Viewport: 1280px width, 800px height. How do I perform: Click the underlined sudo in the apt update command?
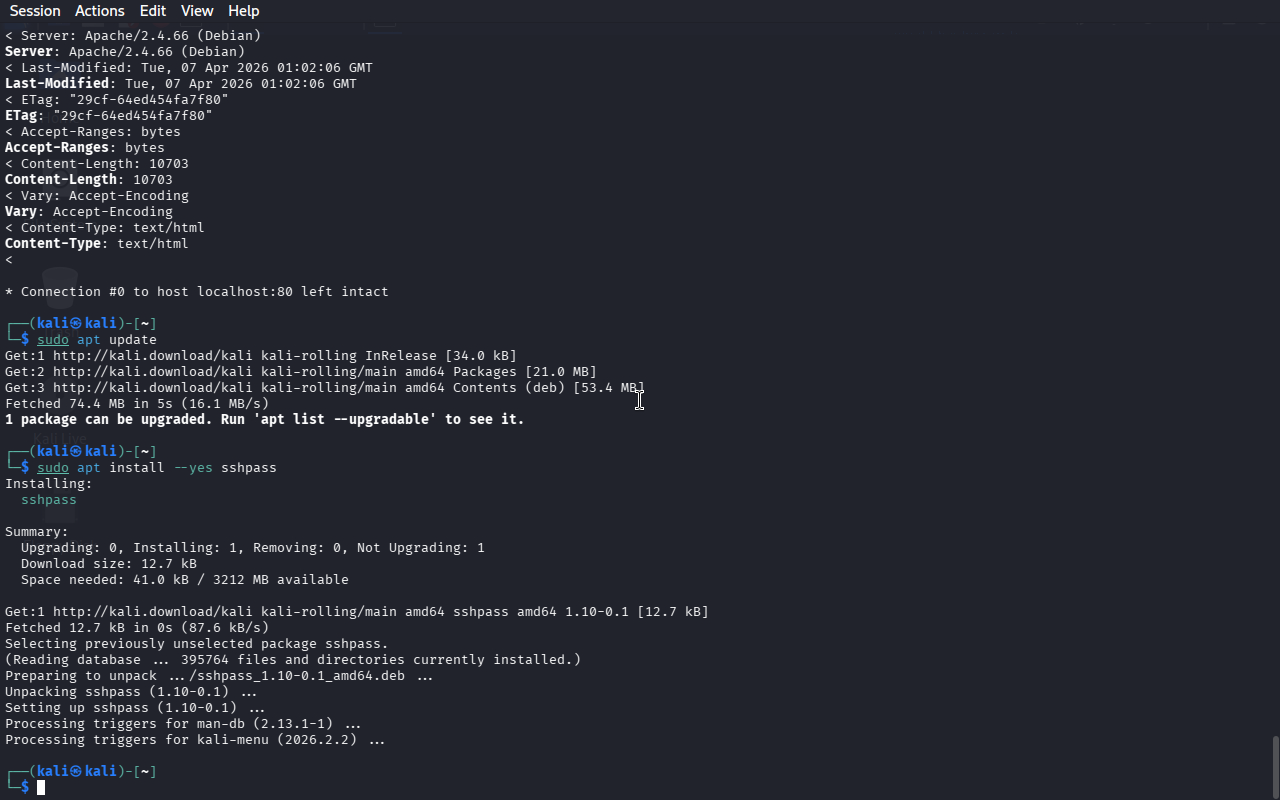53,340
